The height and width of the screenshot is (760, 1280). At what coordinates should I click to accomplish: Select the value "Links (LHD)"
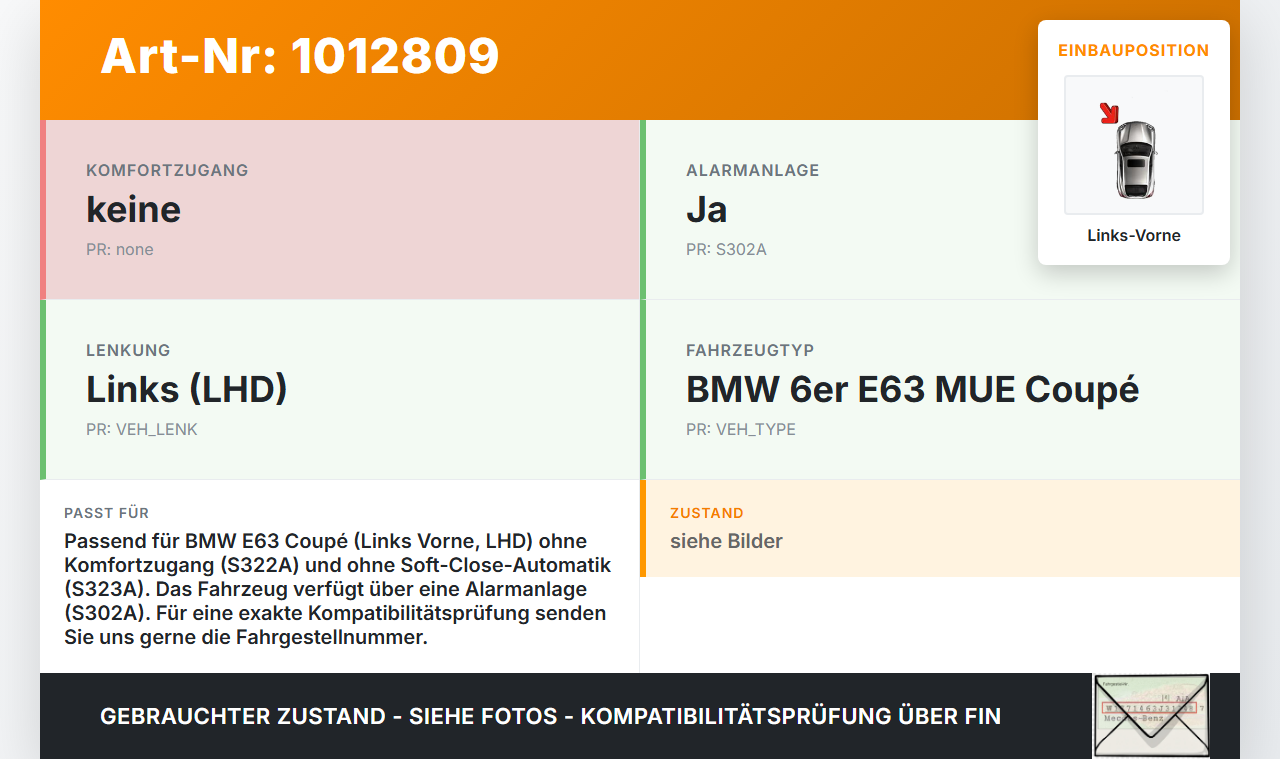coord(187,389)
